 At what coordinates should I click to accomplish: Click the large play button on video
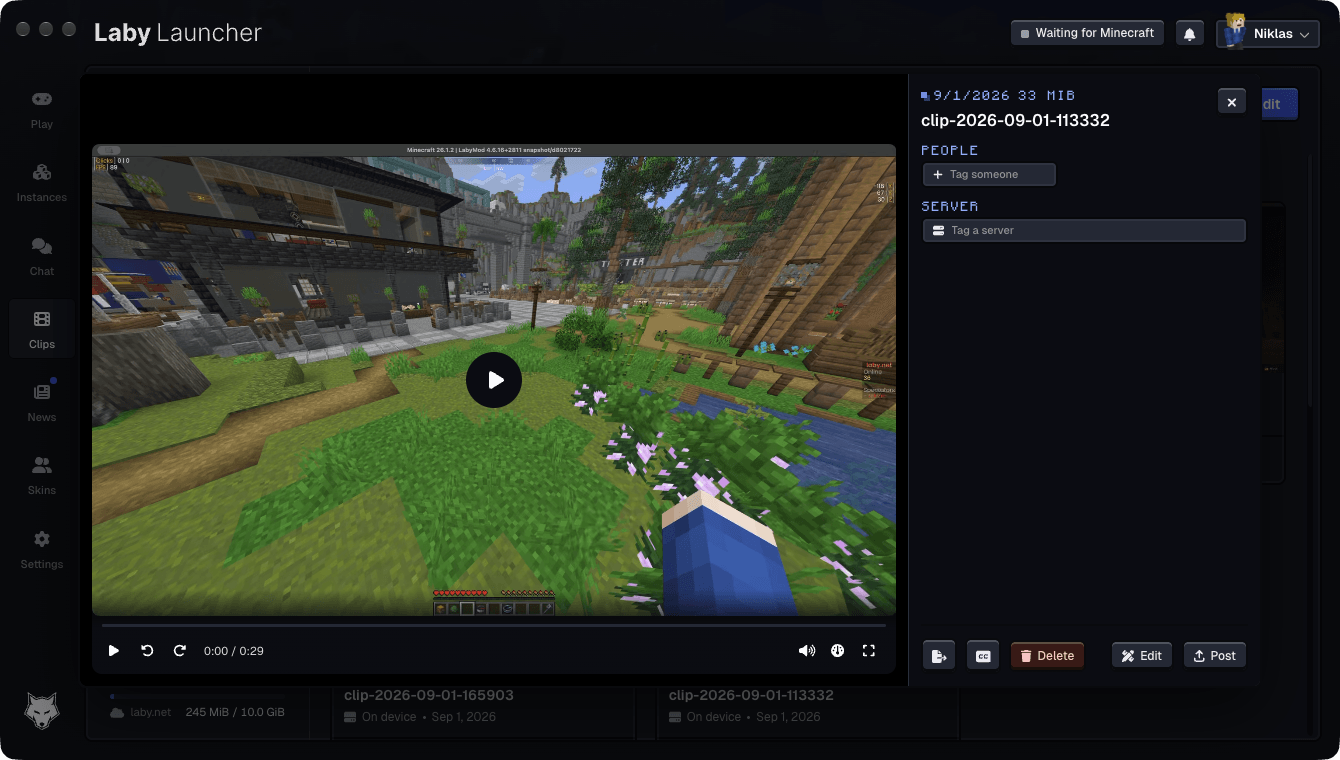pos(494,380)
